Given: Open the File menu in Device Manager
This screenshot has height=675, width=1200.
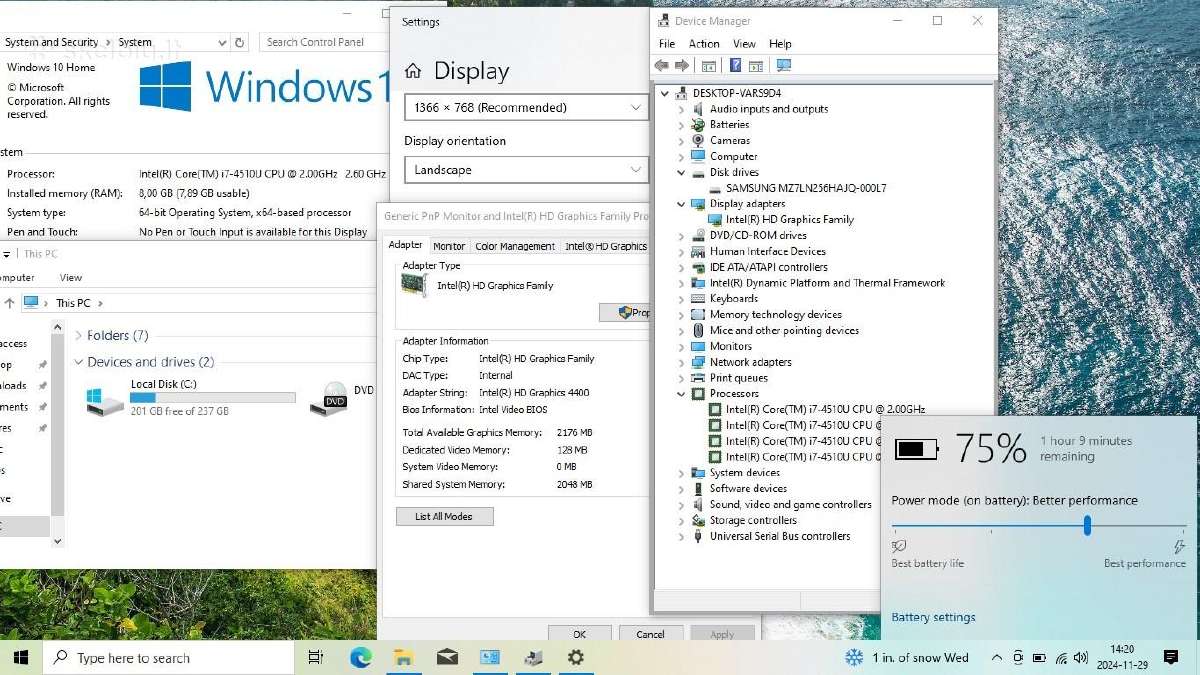Looking at the screenshot, I should click(667, 44).
